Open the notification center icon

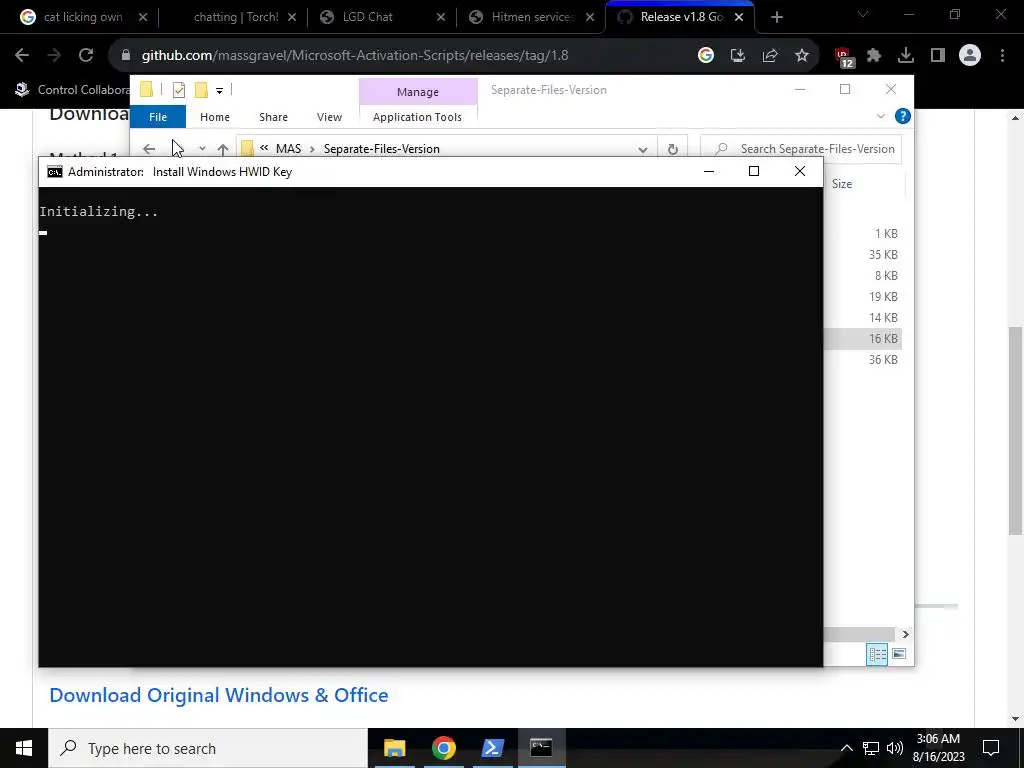click(991, 748)
